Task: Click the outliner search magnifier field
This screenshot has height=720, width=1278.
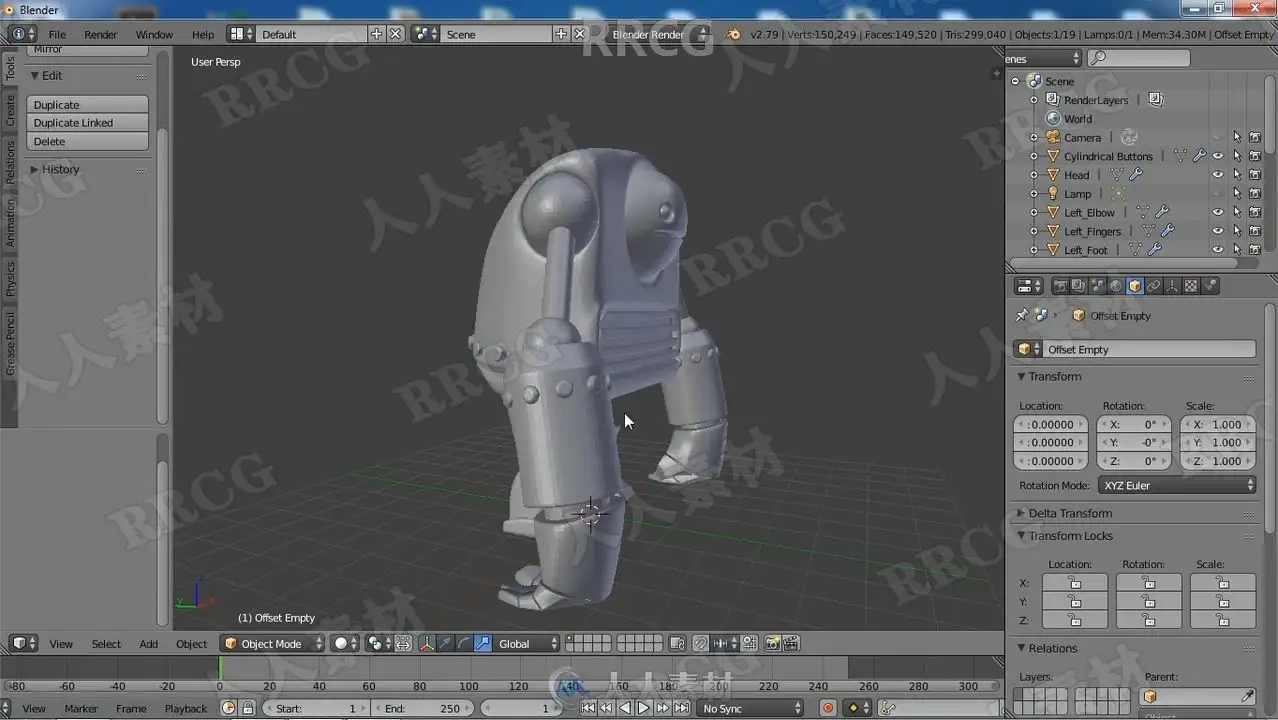Action: tap(1139, 58)
